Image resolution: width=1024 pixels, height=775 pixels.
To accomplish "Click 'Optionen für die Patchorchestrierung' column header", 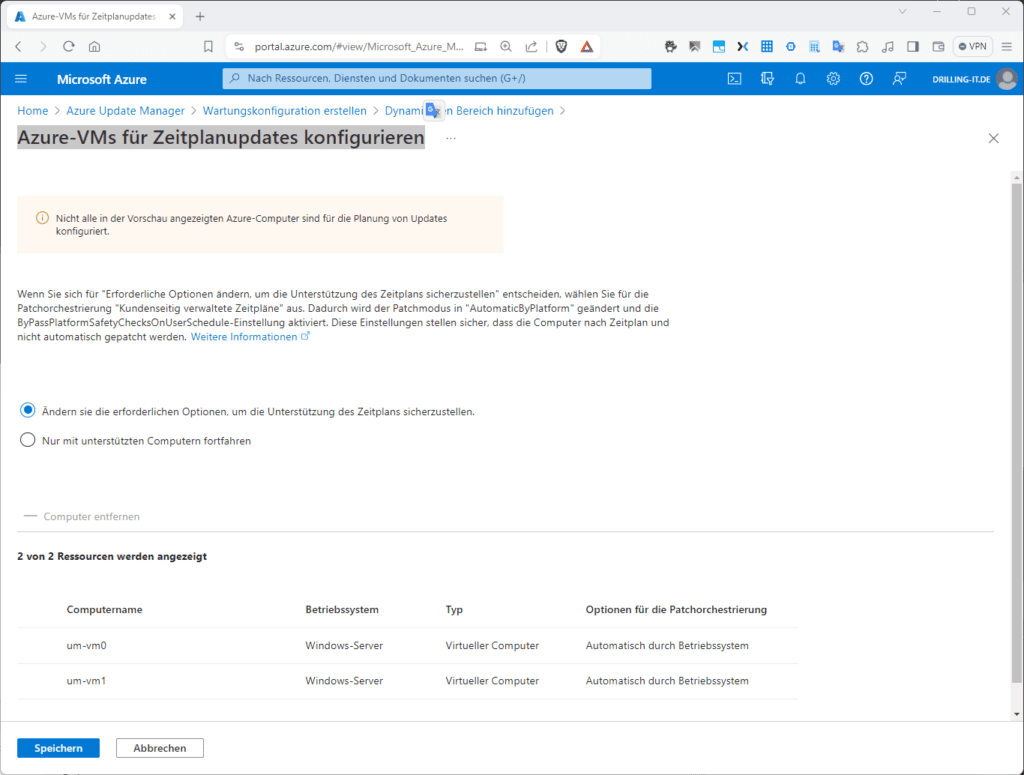I will point(676,609).
